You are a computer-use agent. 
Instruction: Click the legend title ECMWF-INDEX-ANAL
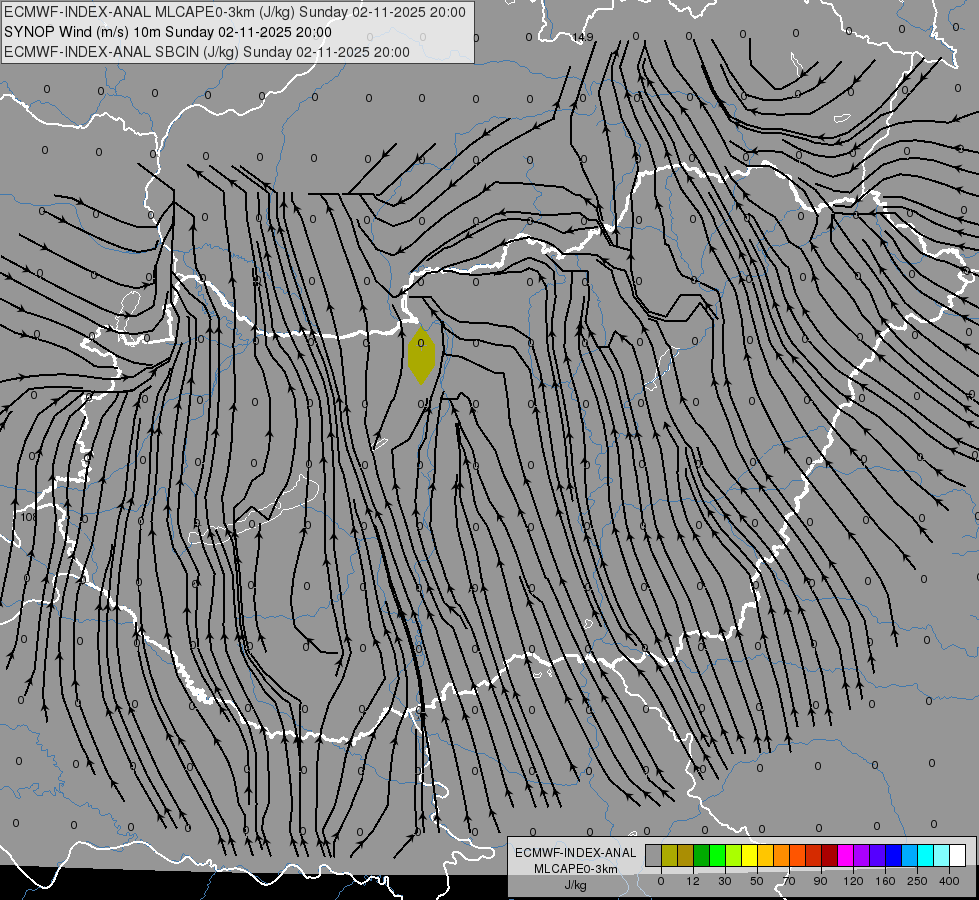[576, 853]
